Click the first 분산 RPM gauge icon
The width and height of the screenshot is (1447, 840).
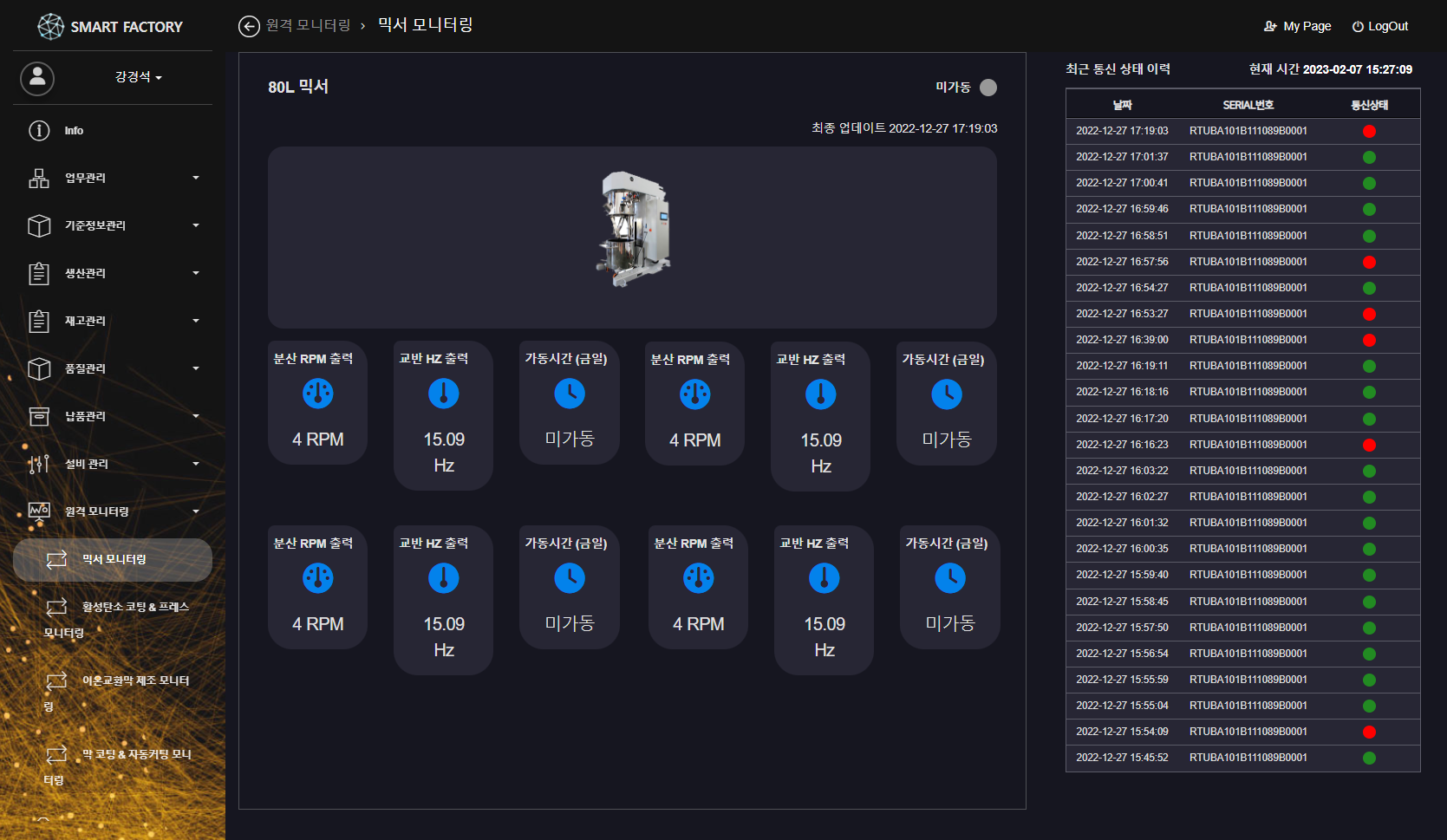coord(317,394)
